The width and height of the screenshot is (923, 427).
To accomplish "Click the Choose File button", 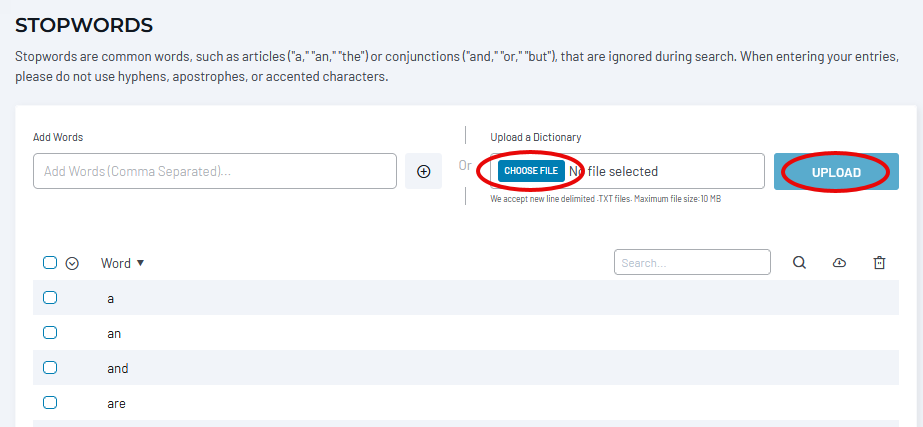I will point(531,171).
